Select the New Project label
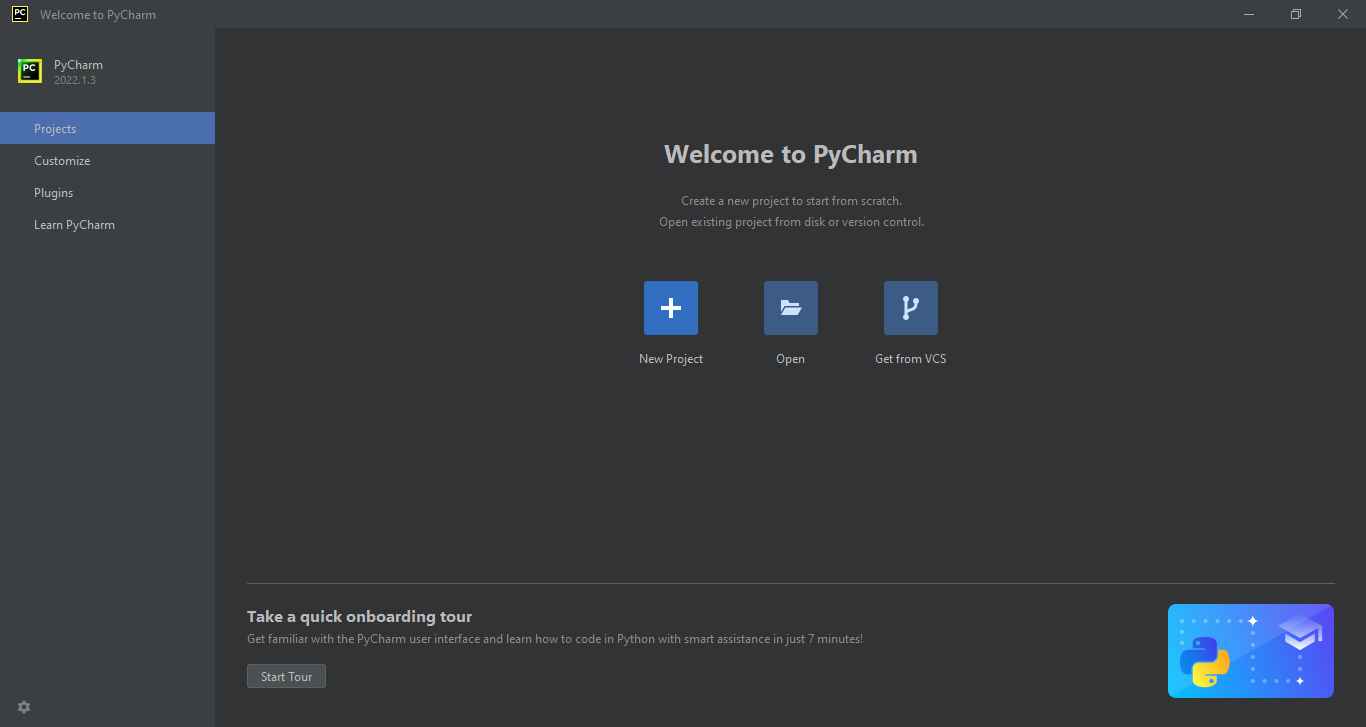 coord(670,358)
